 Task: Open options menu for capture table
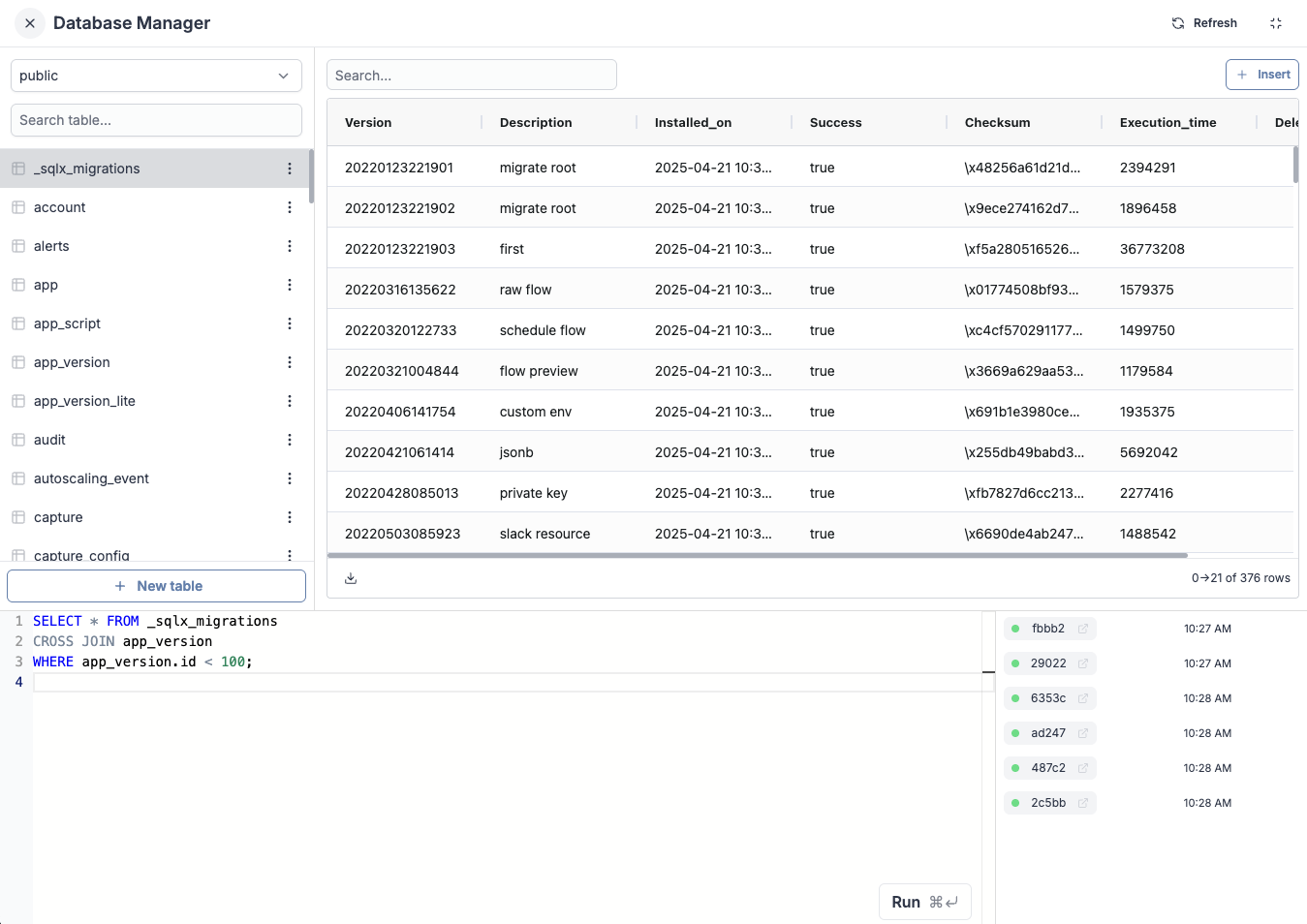coord(290,517)
